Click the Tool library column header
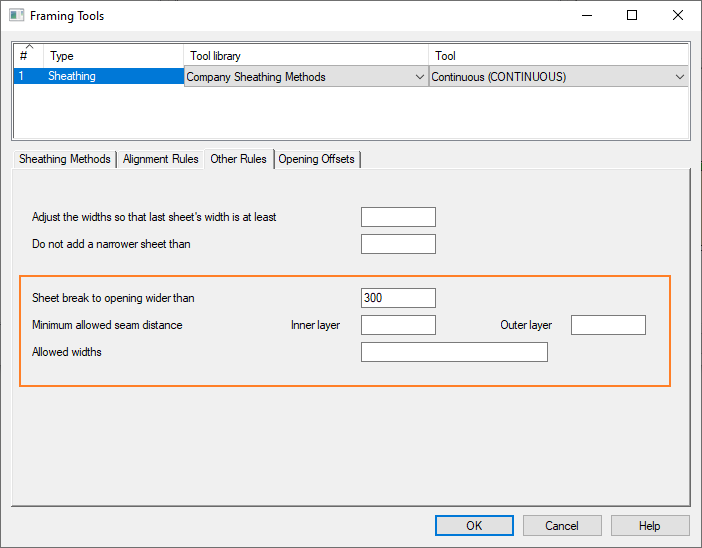The height and width of the screenshot is (548, 702). (306, 56)
